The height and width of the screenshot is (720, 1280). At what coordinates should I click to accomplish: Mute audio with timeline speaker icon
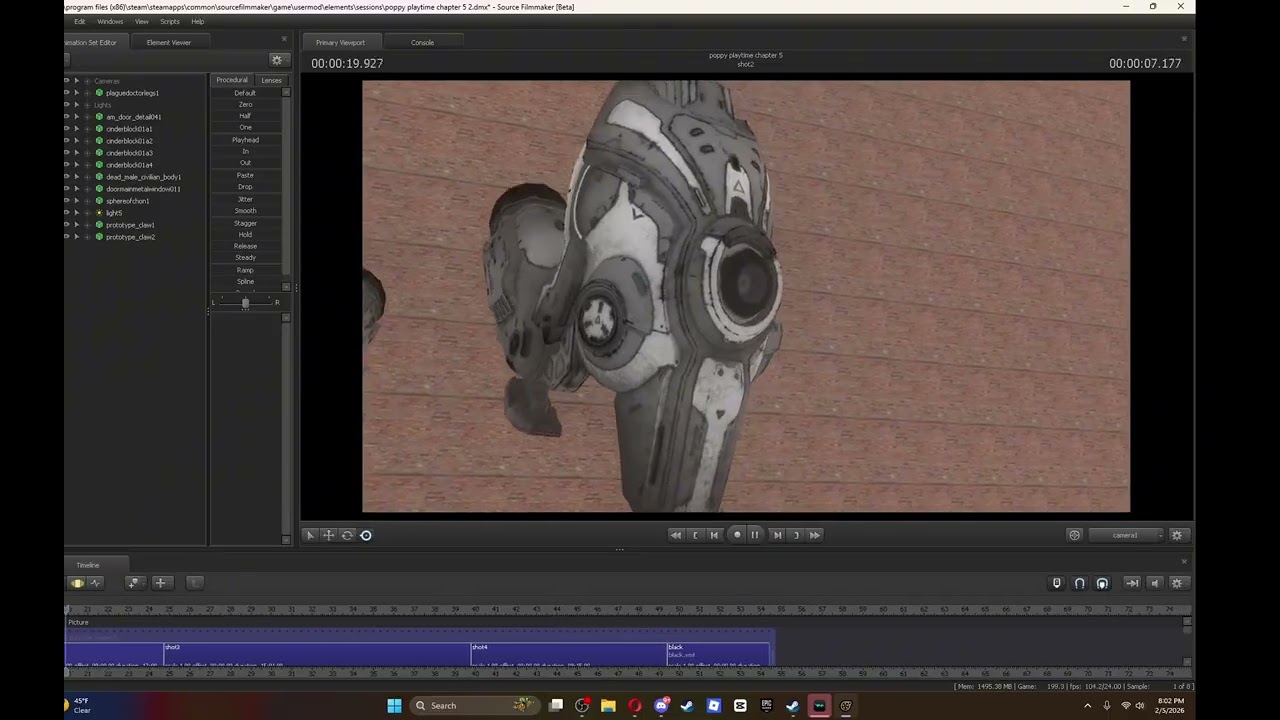[x=1155, y=583]
